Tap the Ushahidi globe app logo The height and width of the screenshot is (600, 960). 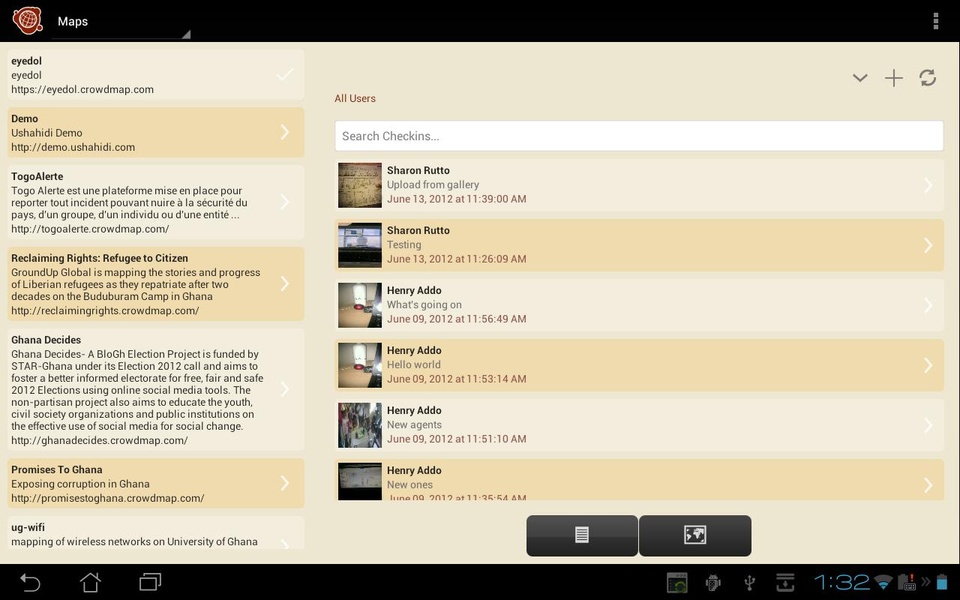pos(28,20)
